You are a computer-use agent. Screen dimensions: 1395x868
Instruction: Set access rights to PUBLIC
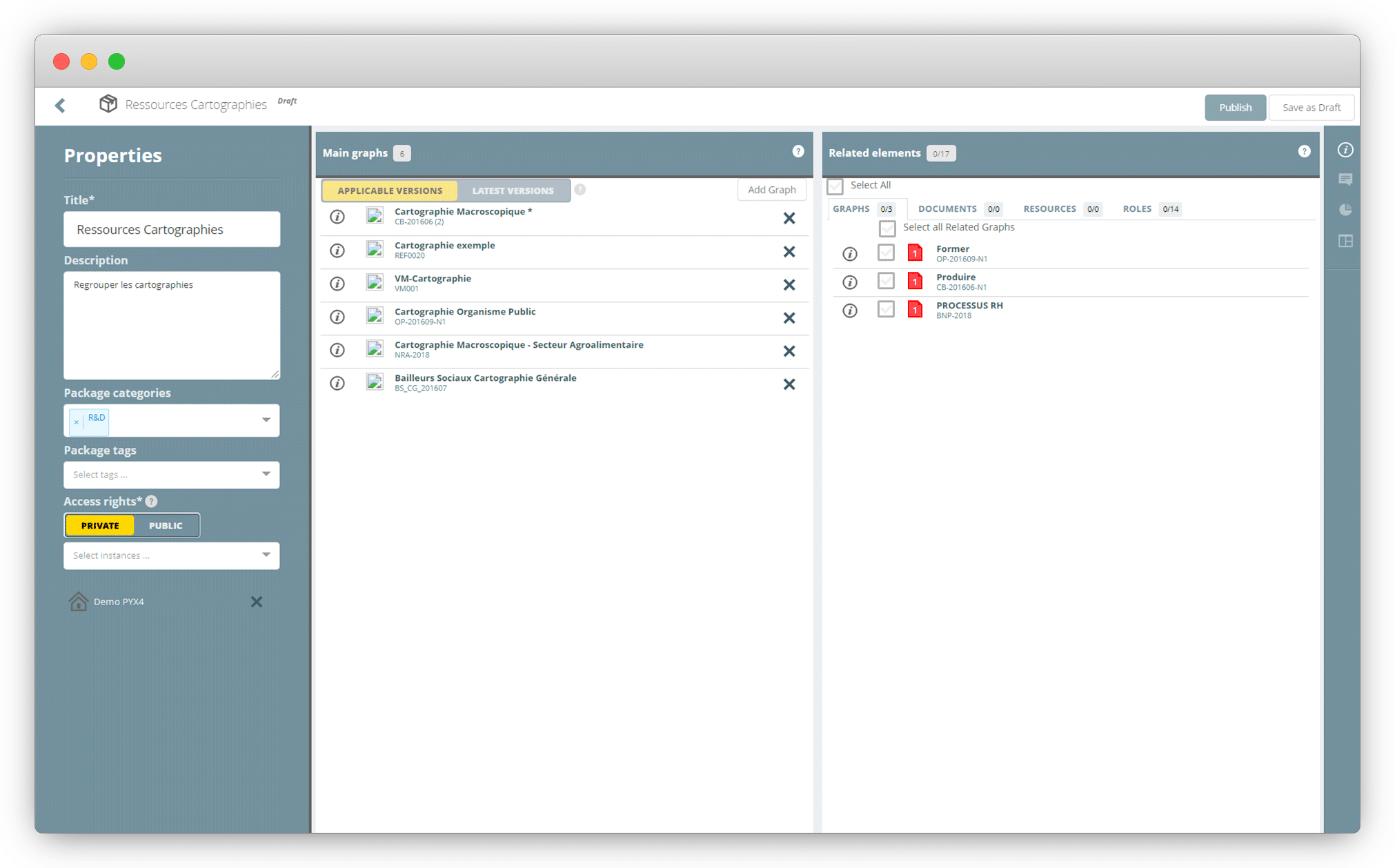coord(166,526)
